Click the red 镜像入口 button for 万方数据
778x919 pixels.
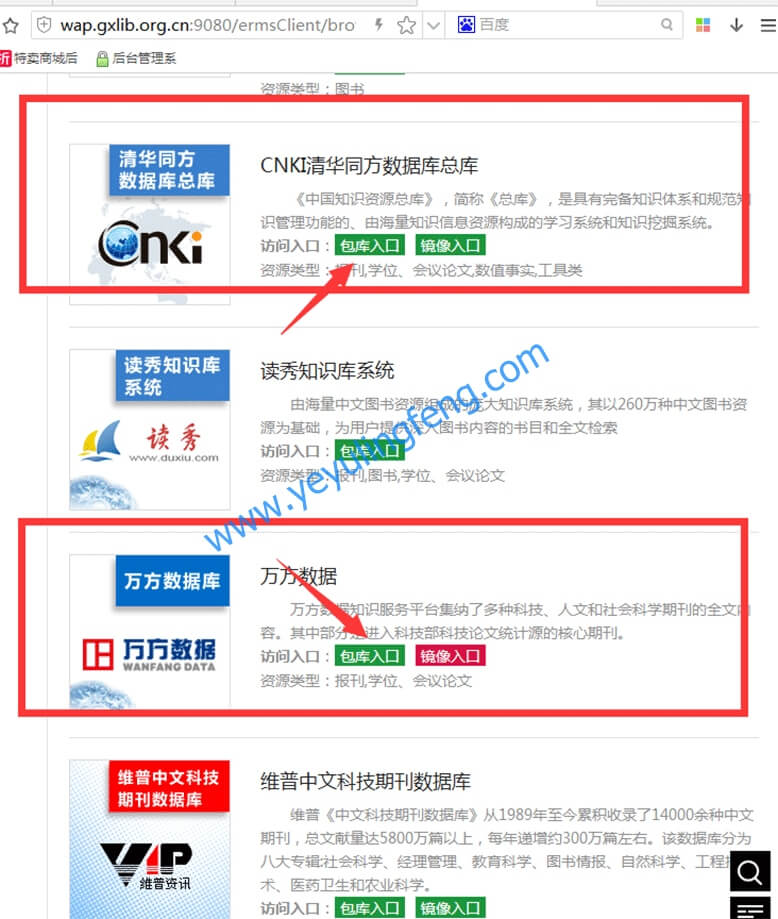tap(450, 656)
